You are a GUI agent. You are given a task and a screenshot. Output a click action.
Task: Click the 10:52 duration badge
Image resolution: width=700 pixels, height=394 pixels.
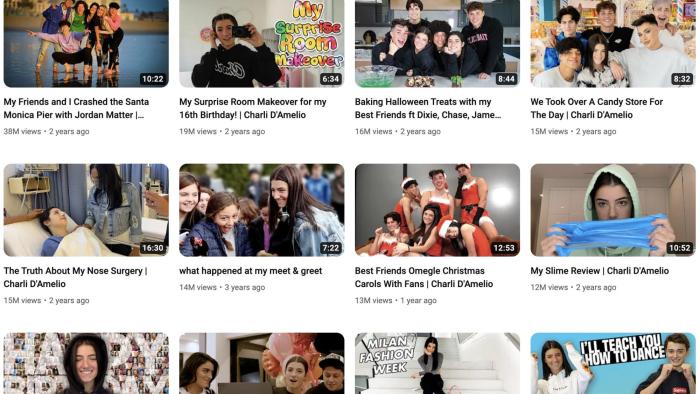(x=679, y=248)
